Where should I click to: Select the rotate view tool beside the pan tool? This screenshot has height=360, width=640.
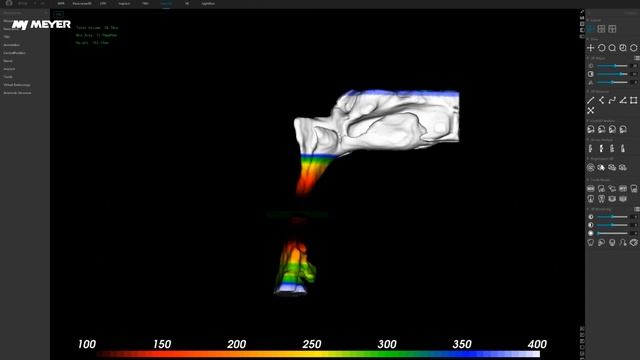coord(601,48)
